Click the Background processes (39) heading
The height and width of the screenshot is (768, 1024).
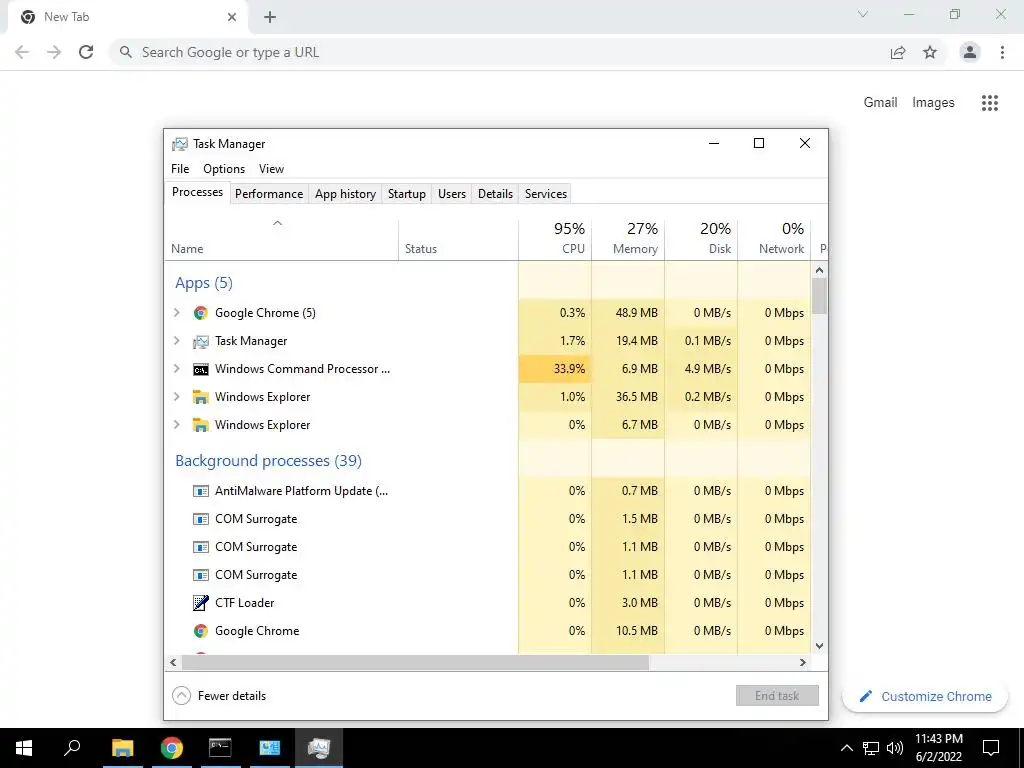coord(268,461)
